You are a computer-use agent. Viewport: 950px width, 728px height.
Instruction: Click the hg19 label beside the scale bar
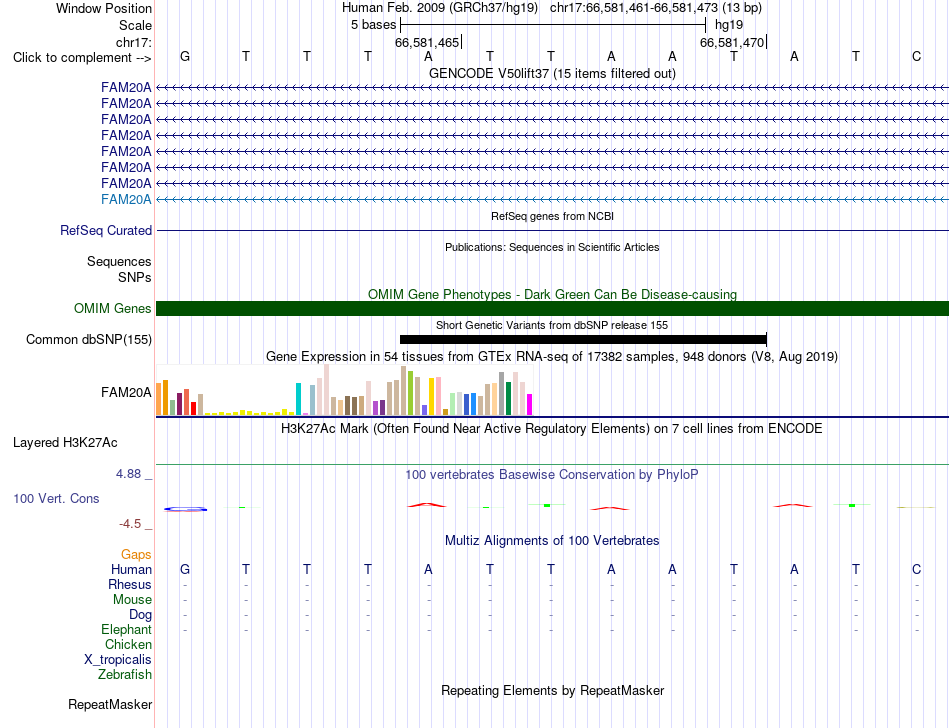729,25
